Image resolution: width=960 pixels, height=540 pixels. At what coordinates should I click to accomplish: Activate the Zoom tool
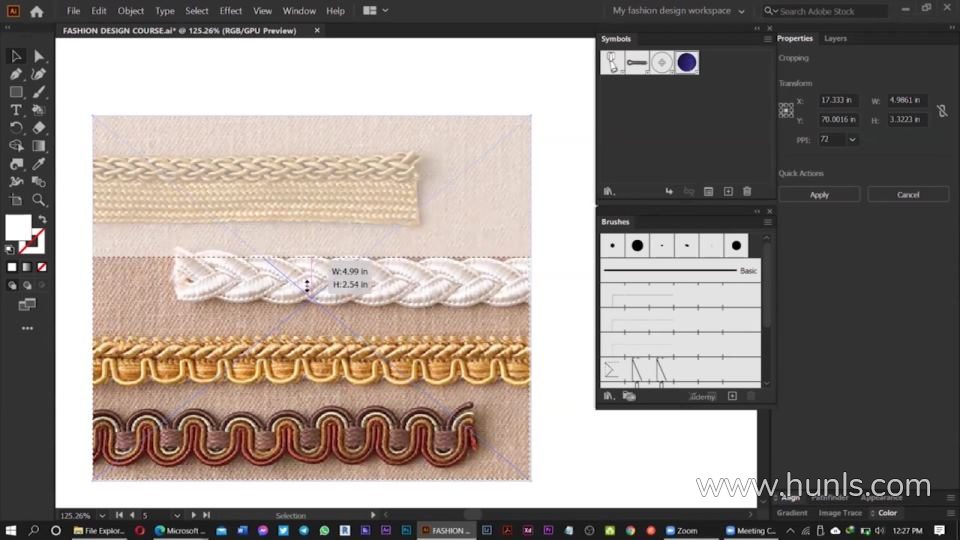(x=39, y=200)
